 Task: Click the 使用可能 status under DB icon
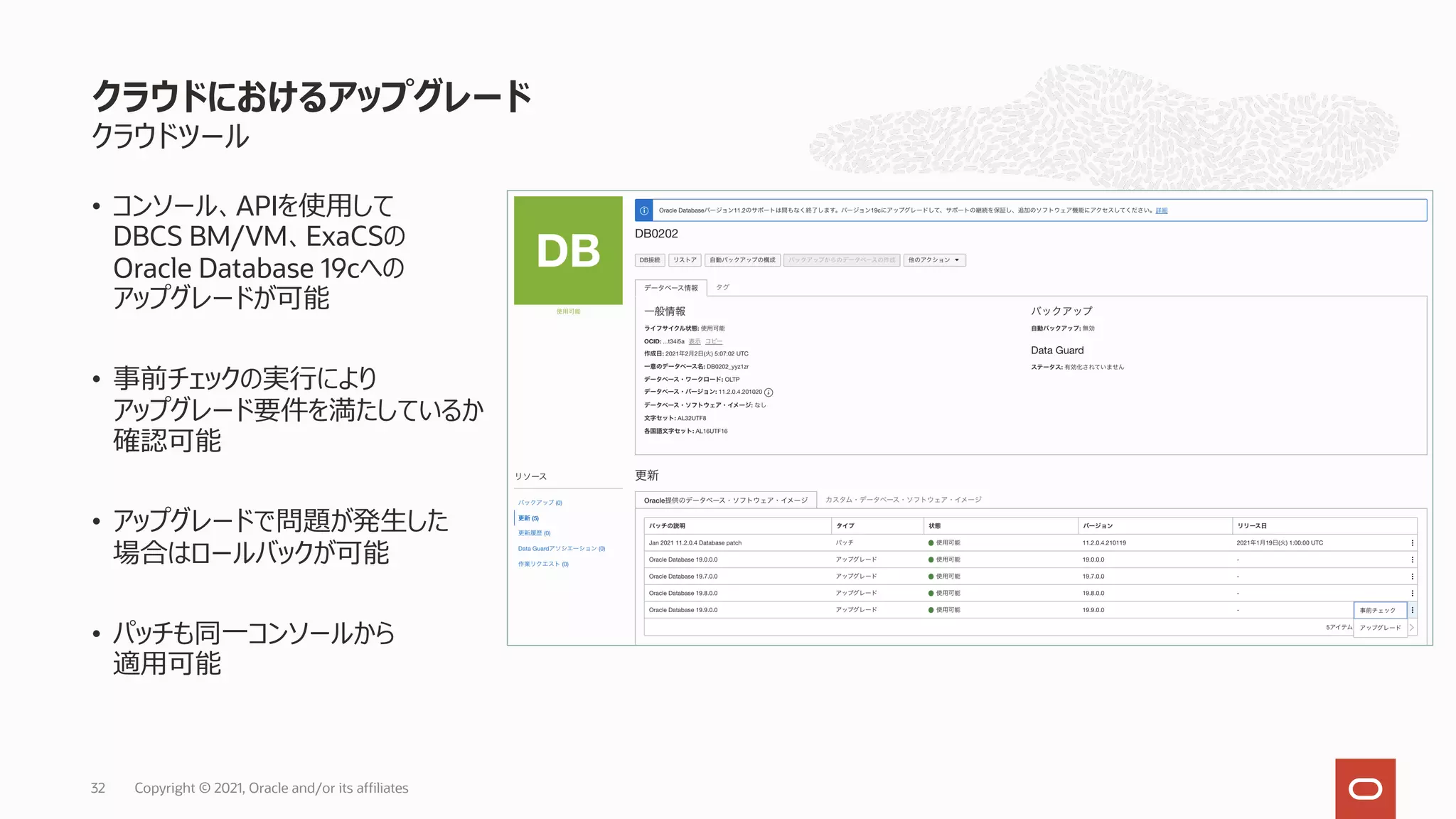tap(568, 311)
